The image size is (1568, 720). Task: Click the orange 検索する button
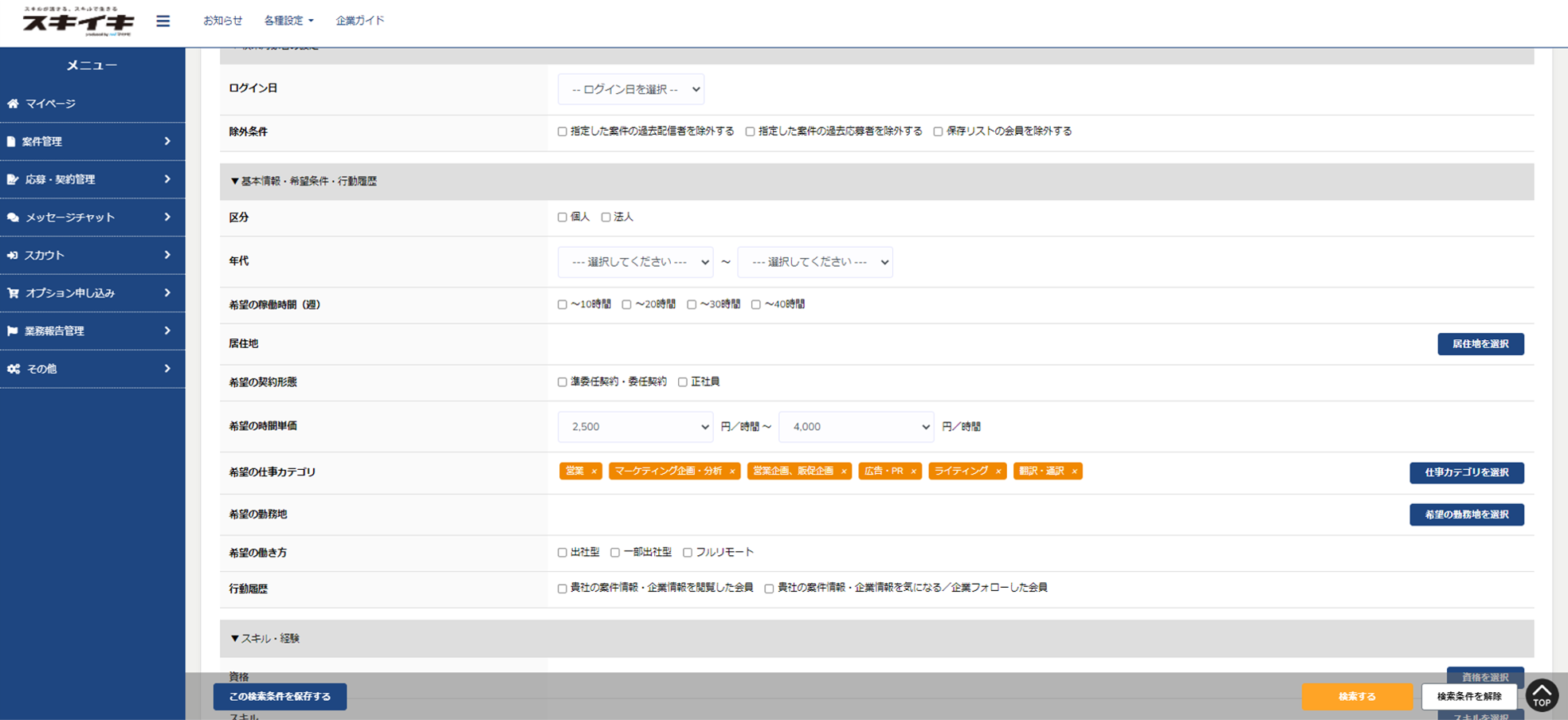point(1356,696)
